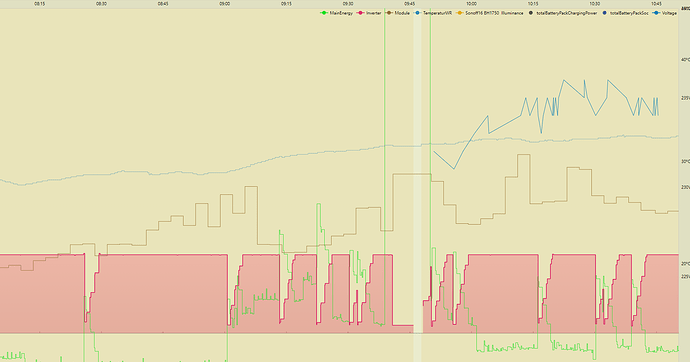The image size is (690, 362).
Task: Click the orange Sonoff16 BH1750 Illuminance marker
Action: click(x=460, y=13)
